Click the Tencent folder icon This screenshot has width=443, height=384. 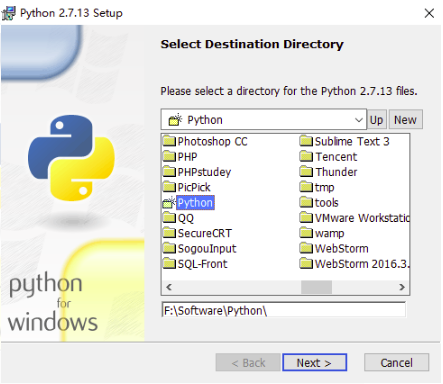tap(306, 157)
